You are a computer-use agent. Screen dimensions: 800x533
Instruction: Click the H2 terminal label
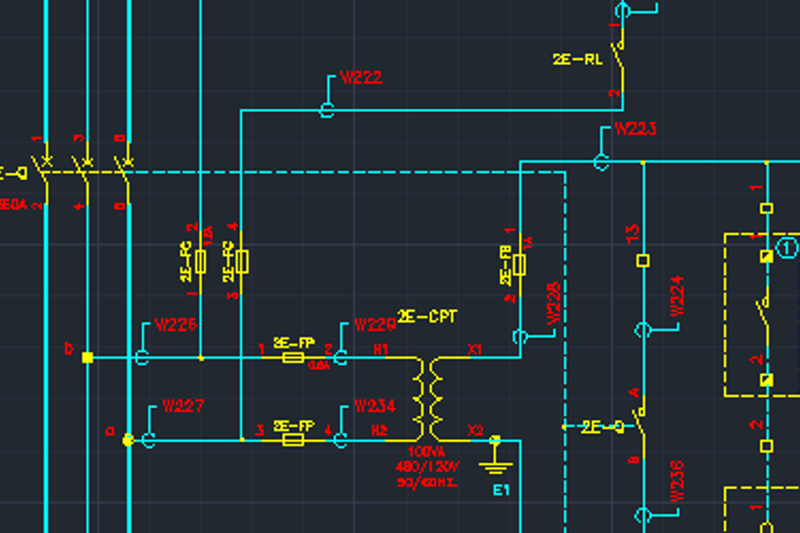pyautogui.click(x=380, y=430)
